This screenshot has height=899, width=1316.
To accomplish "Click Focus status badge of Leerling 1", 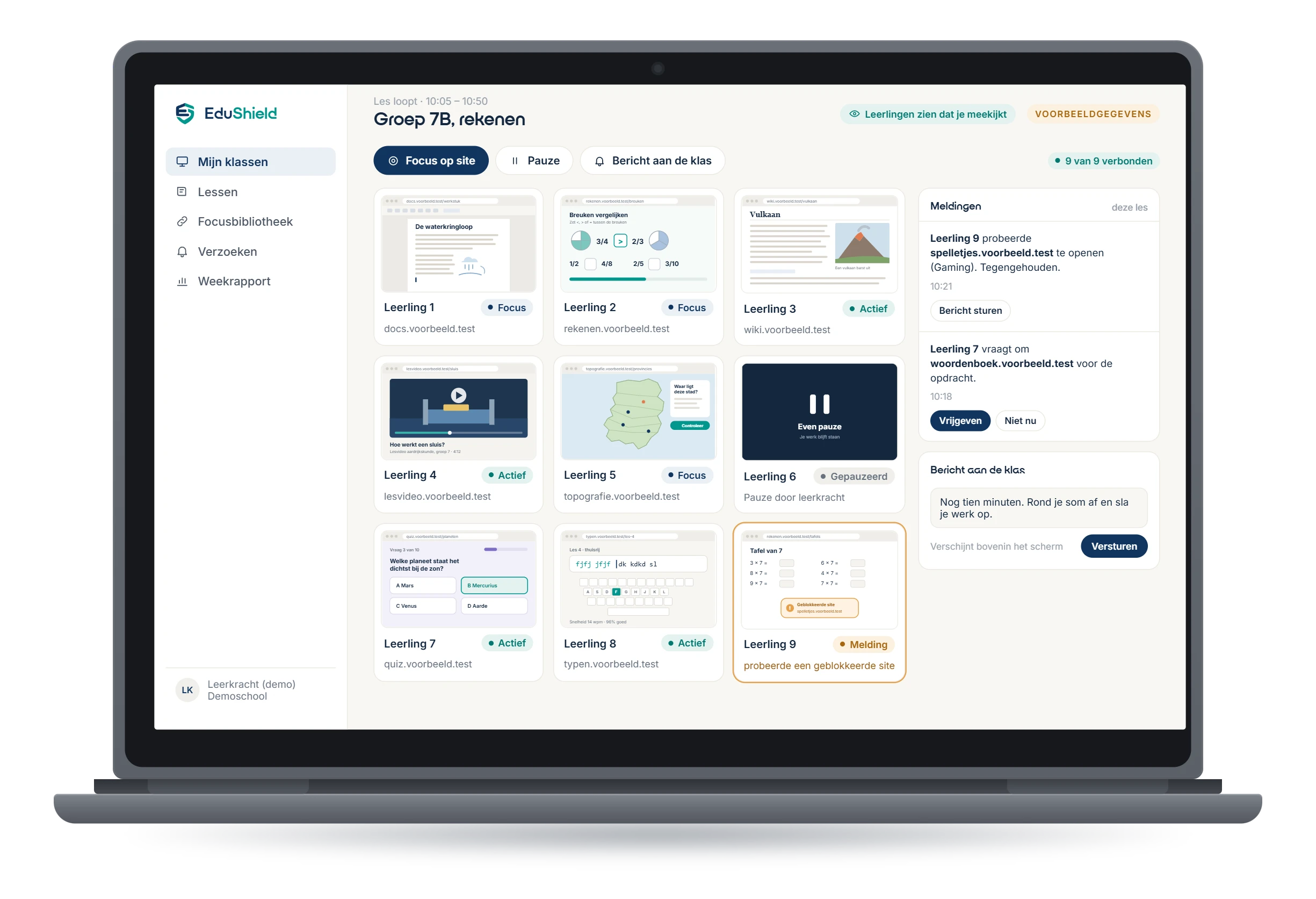I will coord(507,307).
